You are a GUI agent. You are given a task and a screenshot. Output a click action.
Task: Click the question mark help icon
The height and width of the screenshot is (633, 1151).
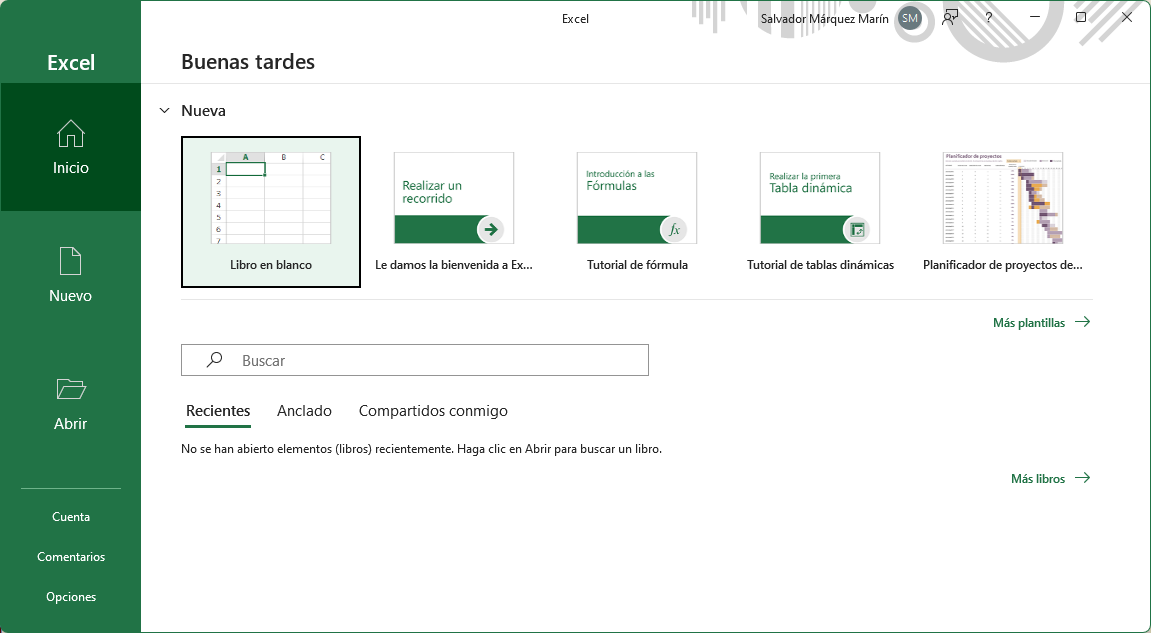(989, 18)
